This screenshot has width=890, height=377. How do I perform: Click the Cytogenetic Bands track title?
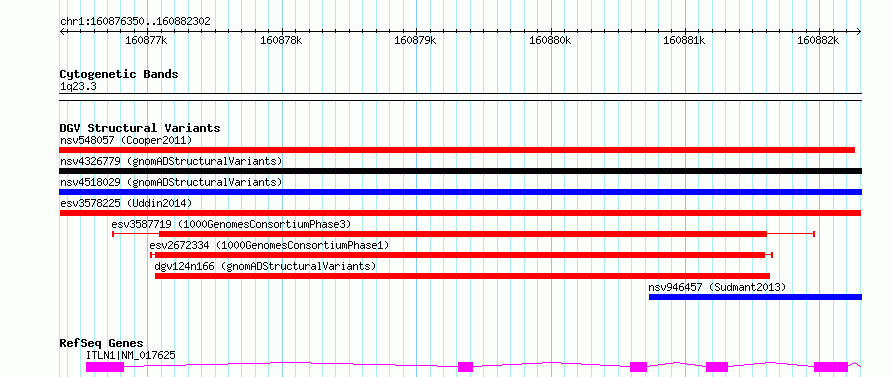[x=119, y=74]
